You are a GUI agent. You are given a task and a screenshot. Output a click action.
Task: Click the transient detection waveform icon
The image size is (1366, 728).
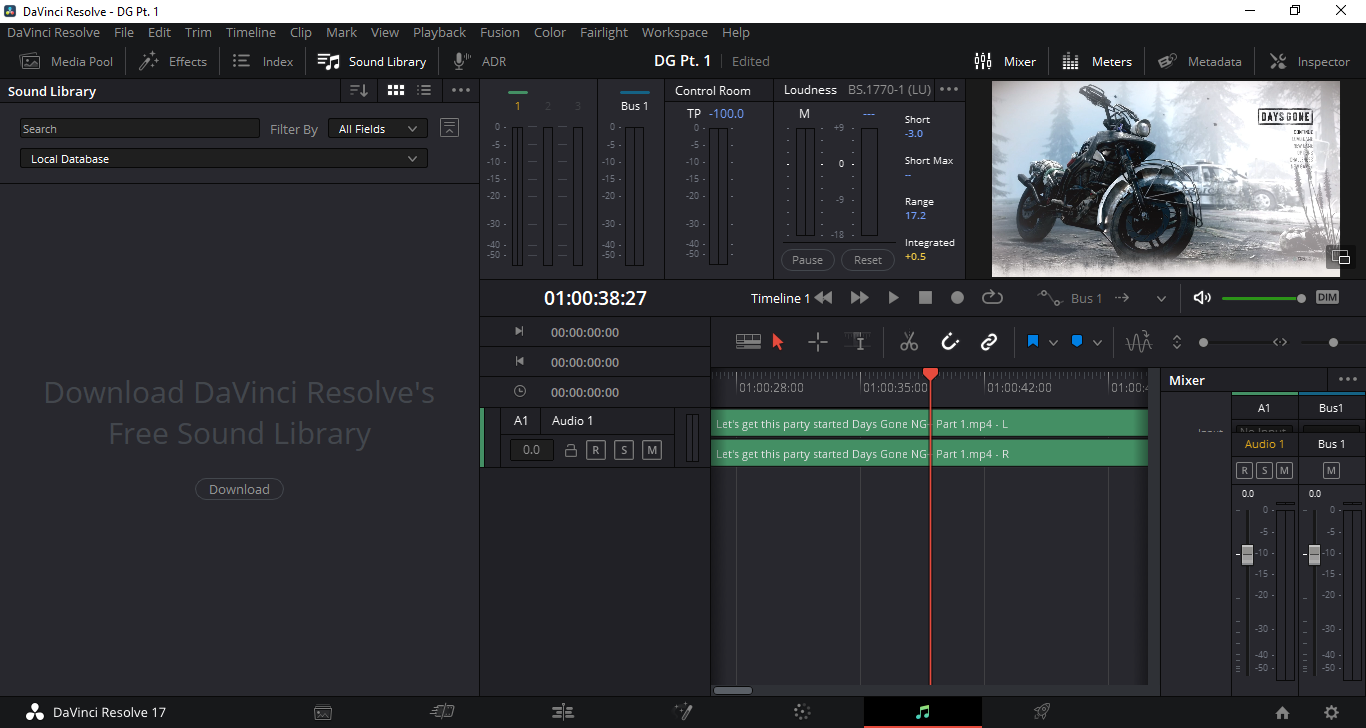pyautogui.click(x=1139, y=342)
